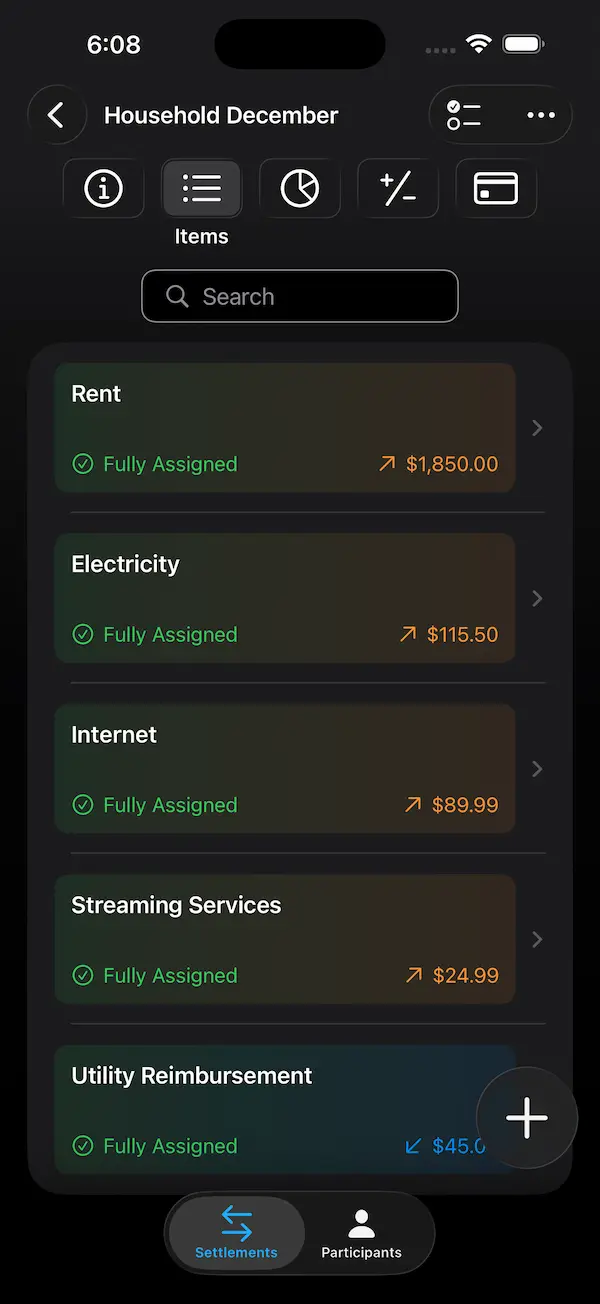Tap the Wi-Fi status indicator

pyautogui.click(x=478, y=44)
